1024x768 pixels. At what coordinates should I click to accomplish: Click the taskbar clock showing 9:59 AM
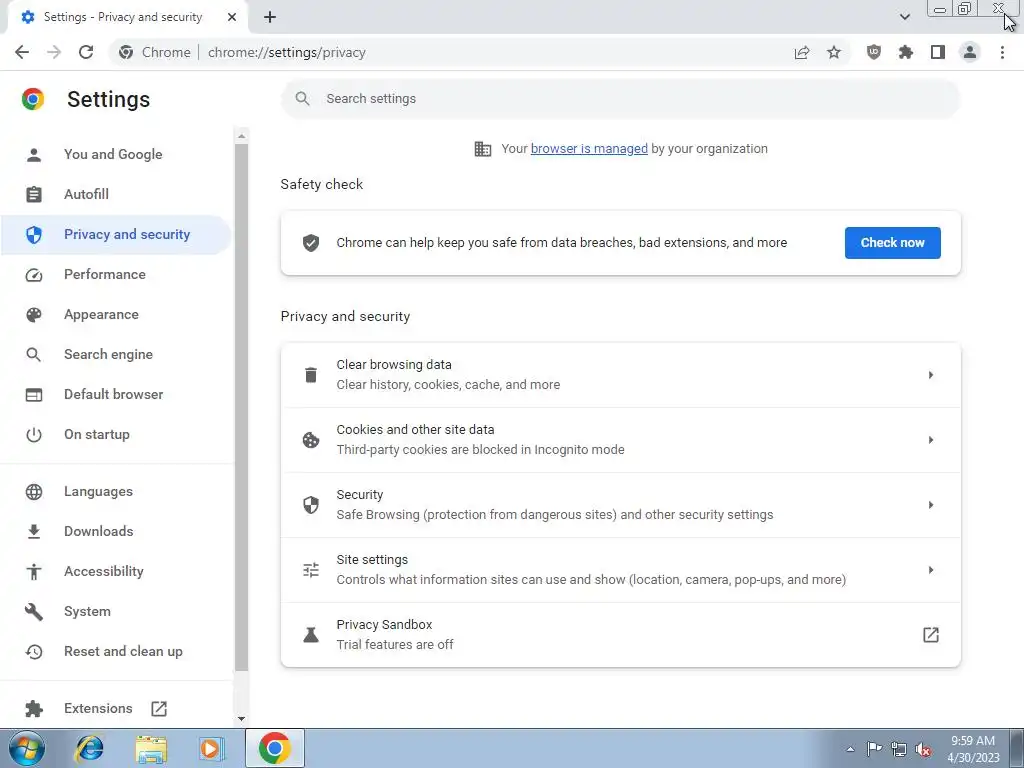[x=973, y=749]
